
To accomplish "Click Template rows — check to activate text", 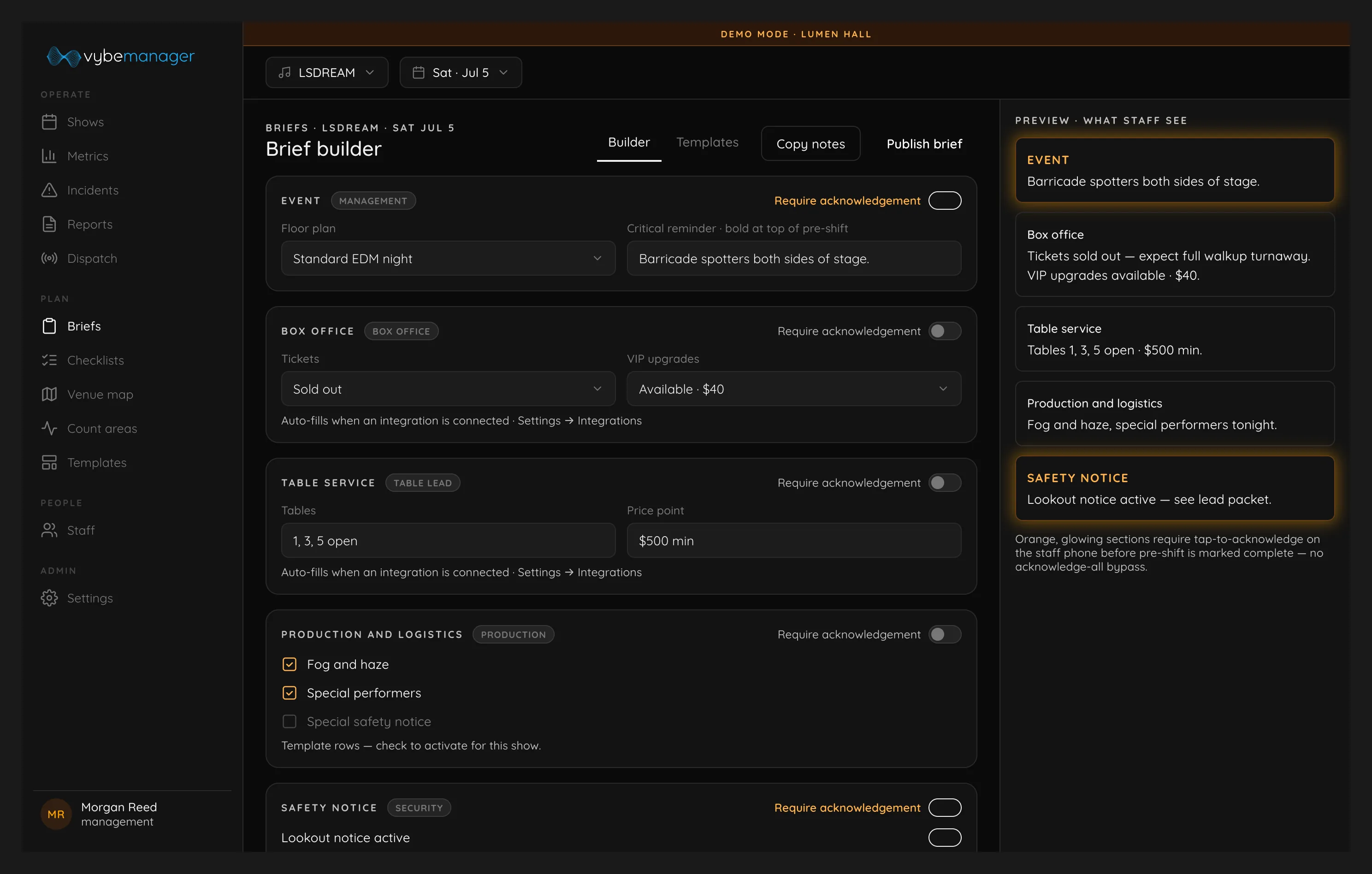I will pyautogui.click(x=411, y=745).
